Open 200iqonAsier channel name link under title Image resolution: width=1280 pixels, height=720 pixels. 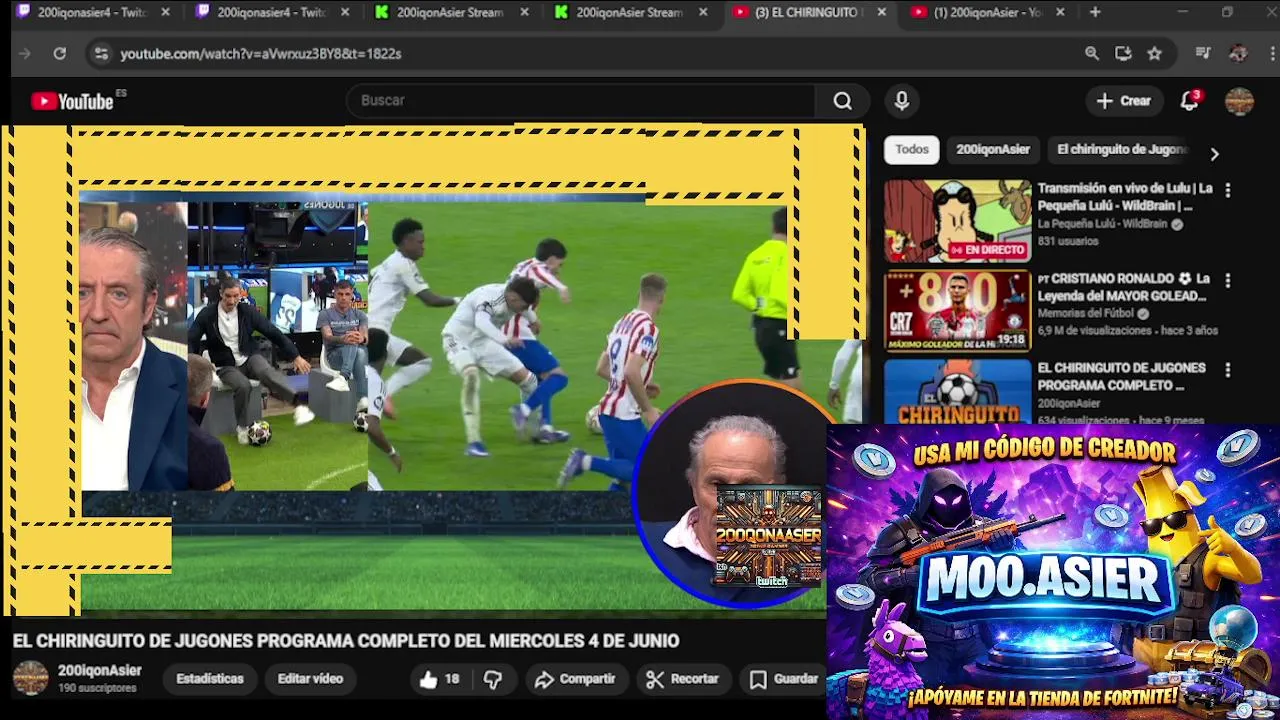(x=99, y=671)
